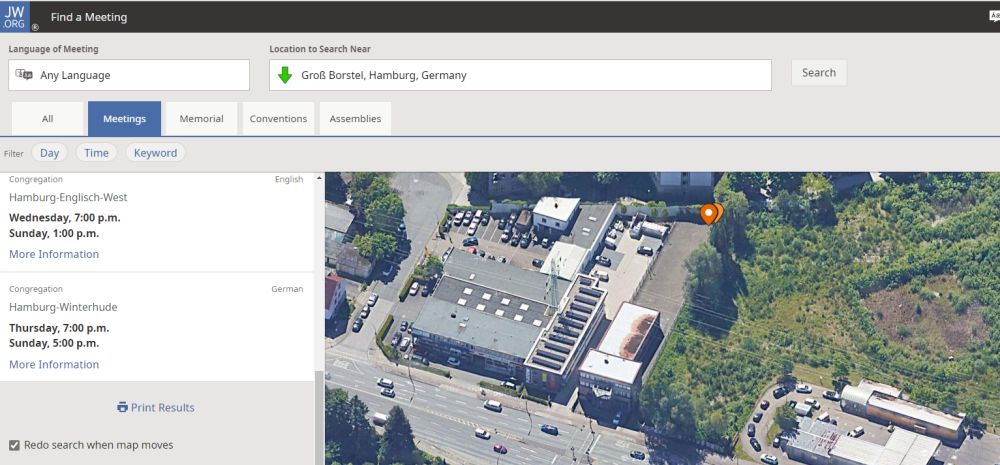Open More Information for Hamburg-Winterhude
Screen dimensions: 1000x465
click(x=54, y=365)
